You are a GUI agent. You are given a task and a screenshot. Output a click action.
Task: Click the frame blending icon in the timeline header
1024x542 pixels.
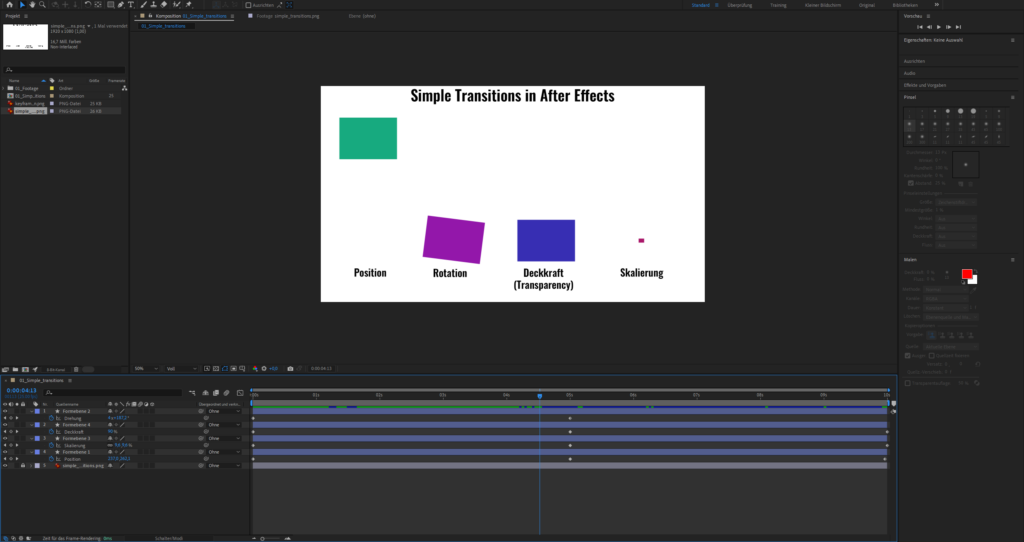216,393
